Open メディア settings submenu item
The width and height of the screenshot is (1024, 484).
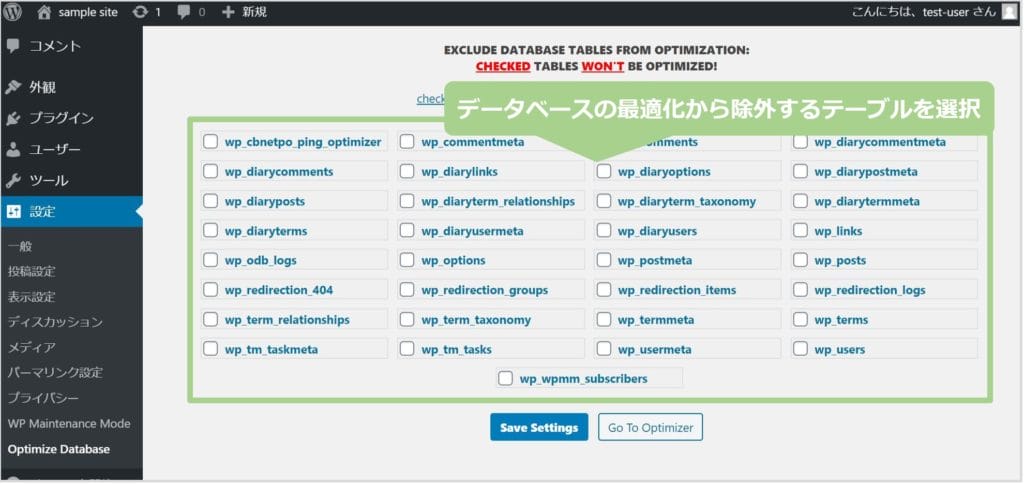pyautogui.click(x=31, y=347)
